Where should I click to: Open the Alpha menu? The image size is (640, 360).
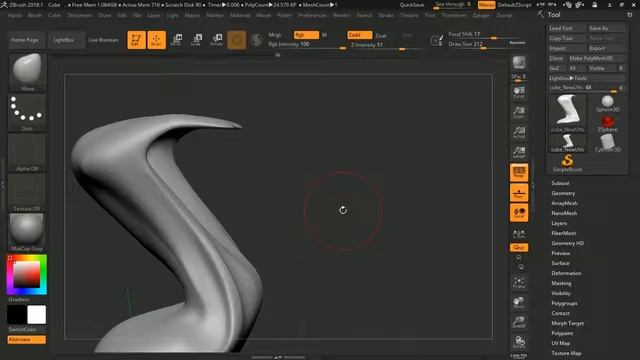(15, 15)
